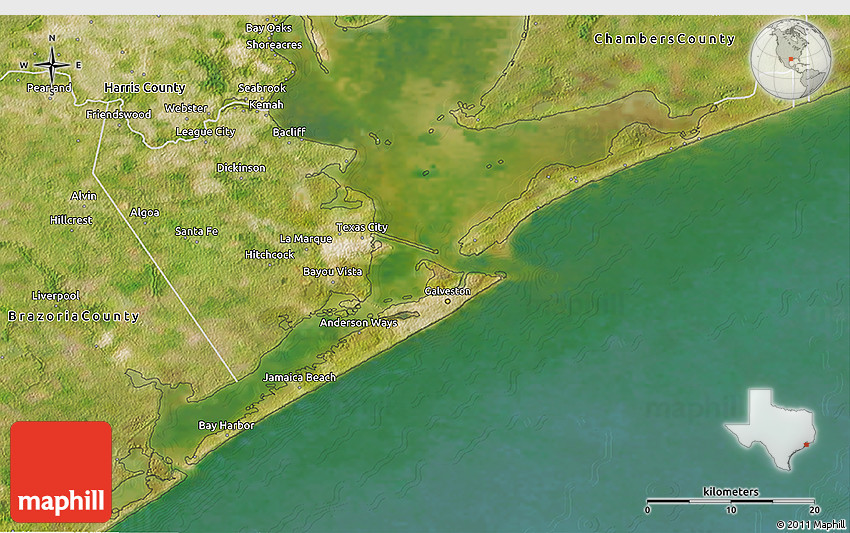Viewport: 850px width, 533px height.
Task: Select the Texas City label
Action: point(361,228)
